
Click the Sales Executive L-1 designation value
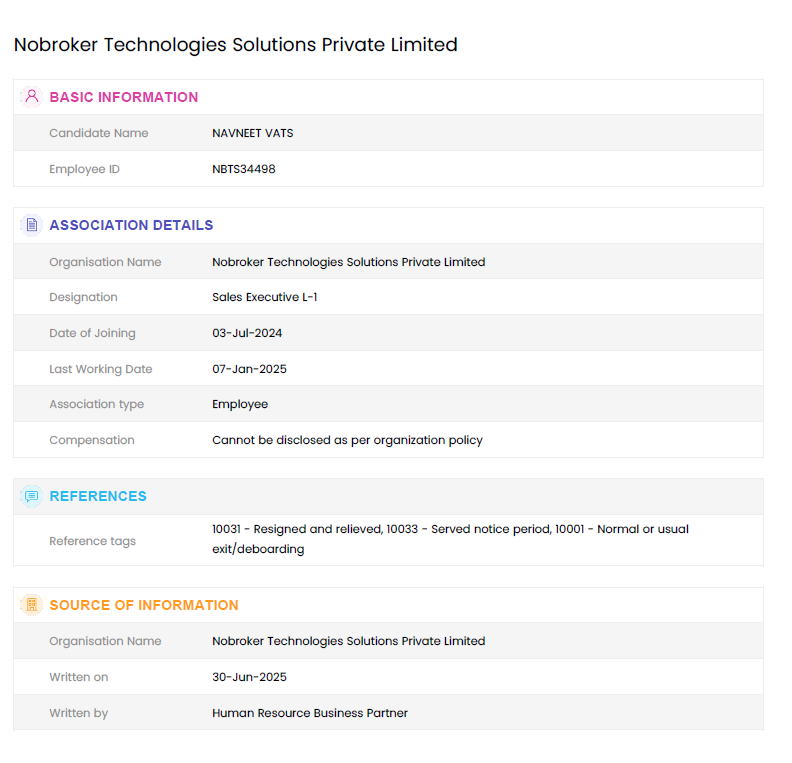pyautogui.click(x=265, y=297)
